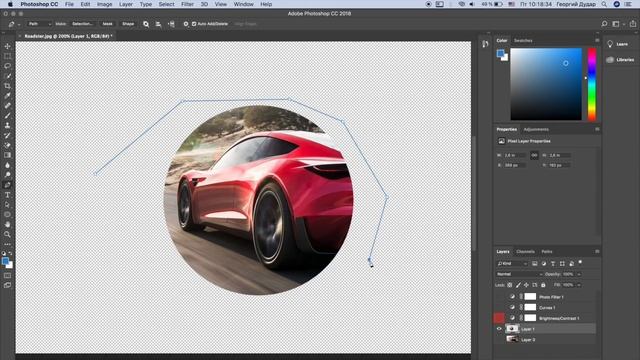
Task: Open the tool preset picker arrow
Action: click(19, 24)
